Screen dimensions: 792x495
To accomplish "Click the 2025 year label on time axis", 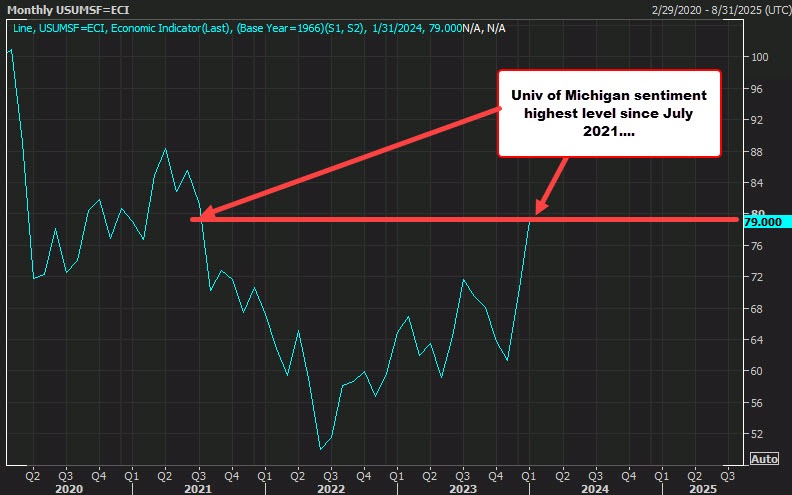I will click(x=703, y=489).
